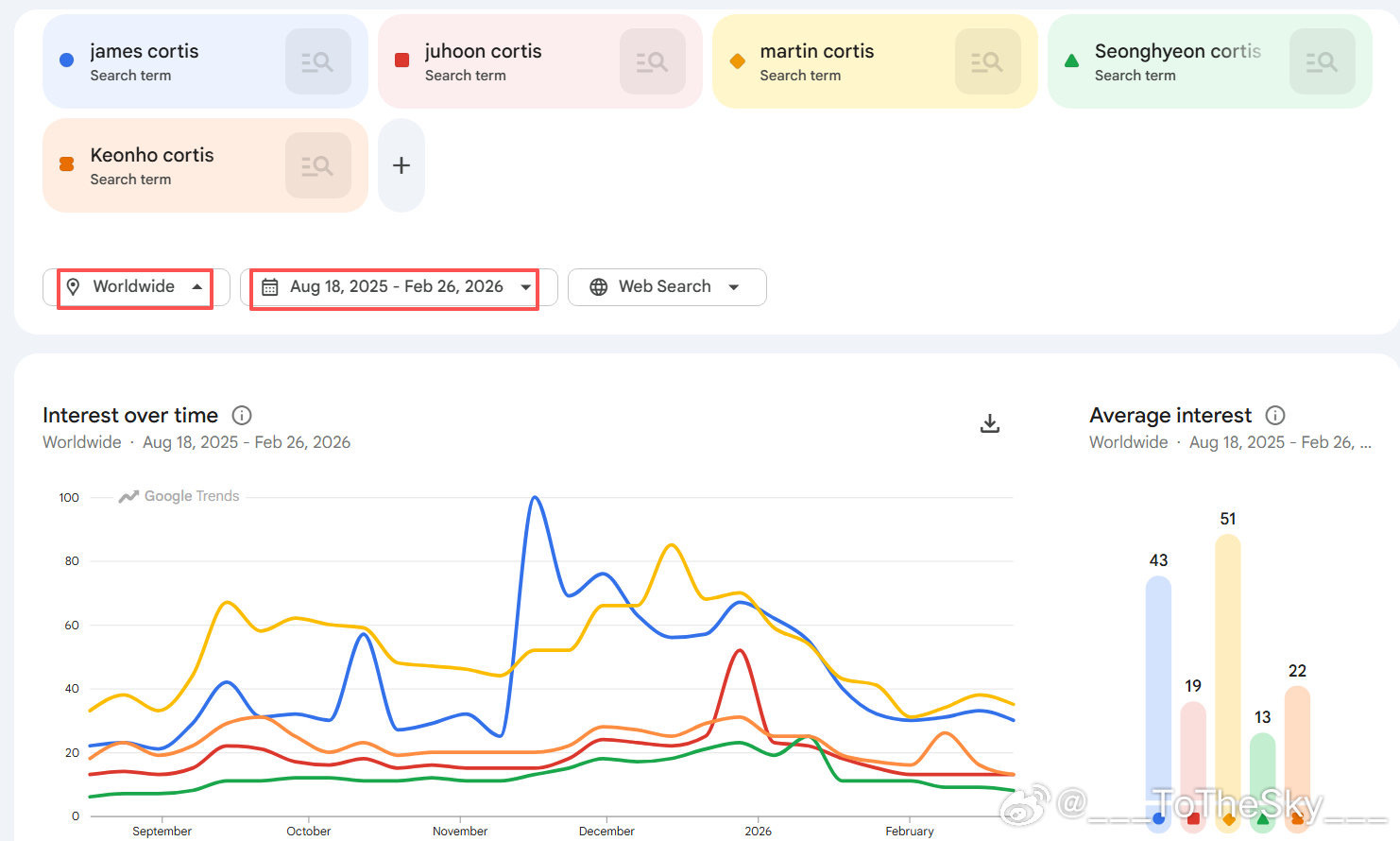Open search explore icon for juhoon cortis
The image size is (1400, 841).
652,61
